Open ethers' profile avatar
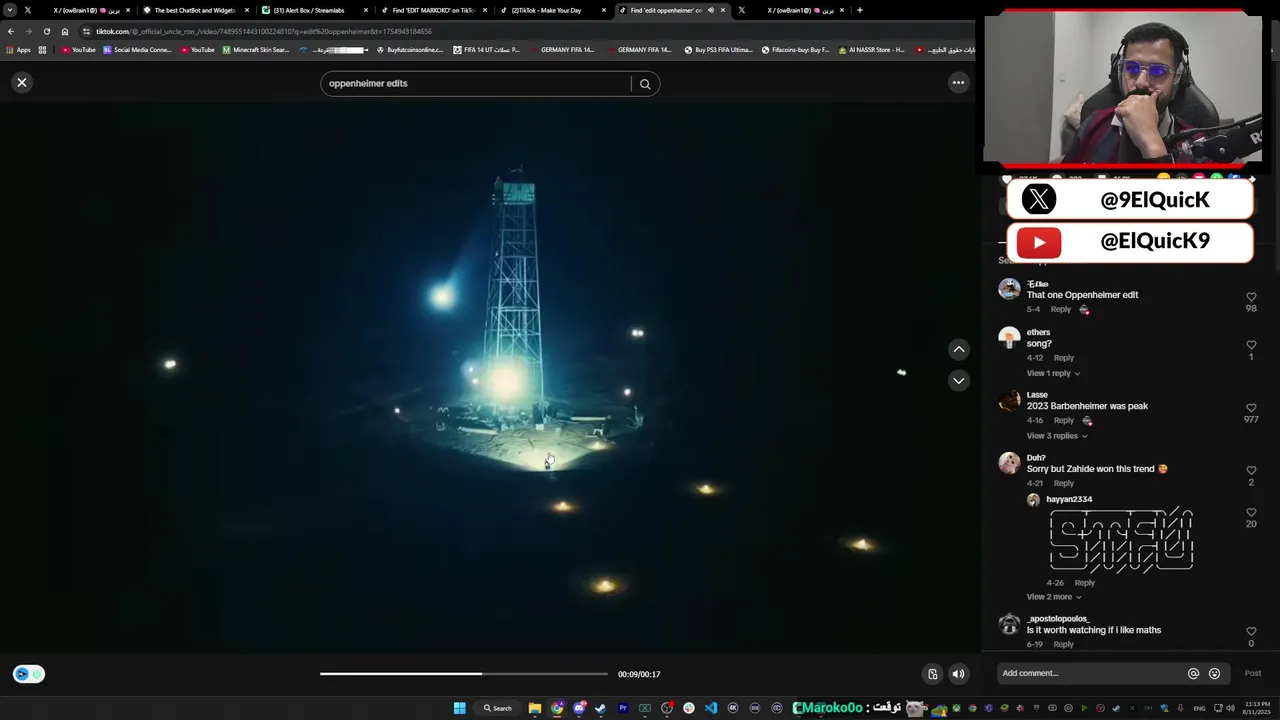The width and height of the screenshot is (1280, 720). (x=1009, y=337)
